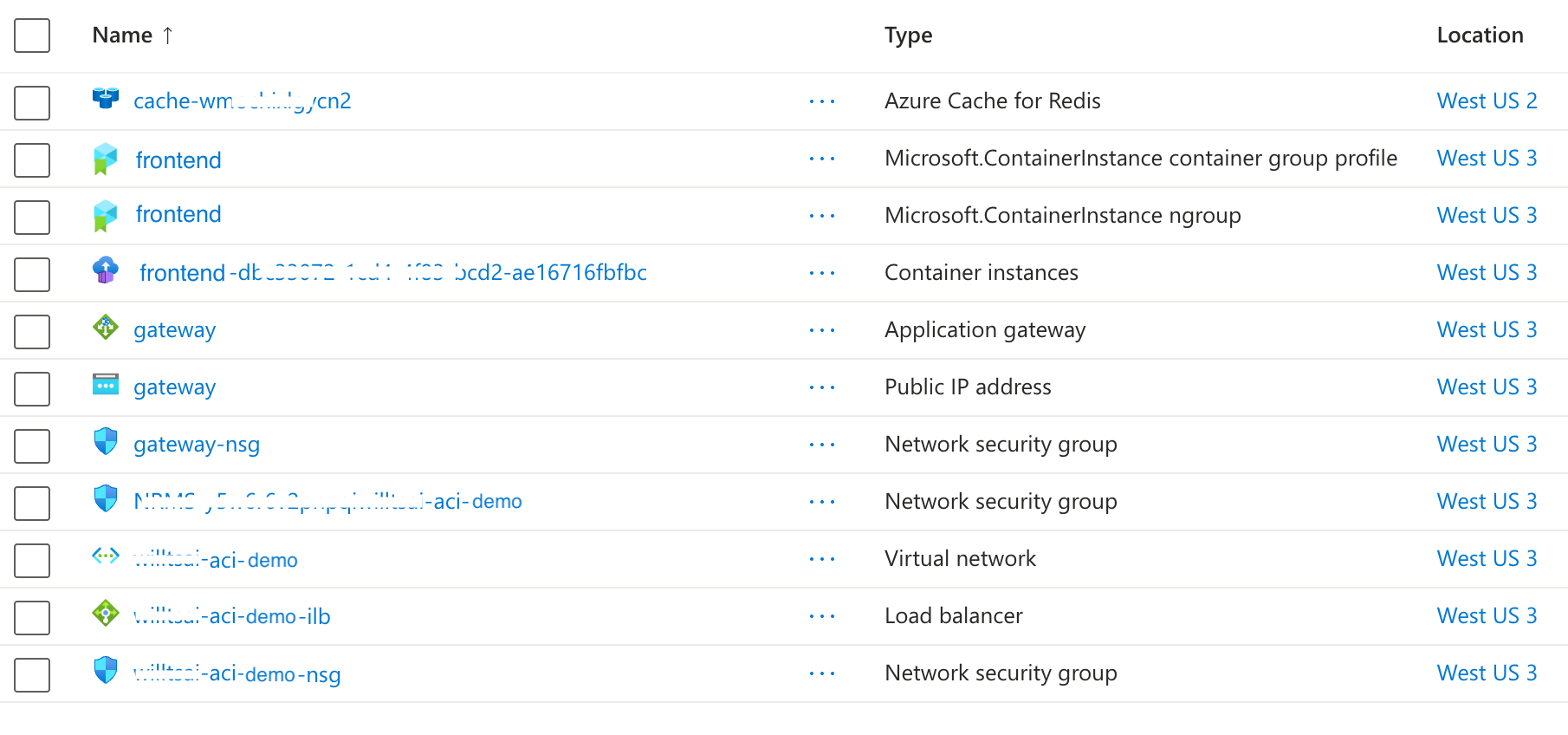Viewport: 1568px width, 735px height.
Task: Click the gateway-nsg shield icon
Action: [106, 441]
